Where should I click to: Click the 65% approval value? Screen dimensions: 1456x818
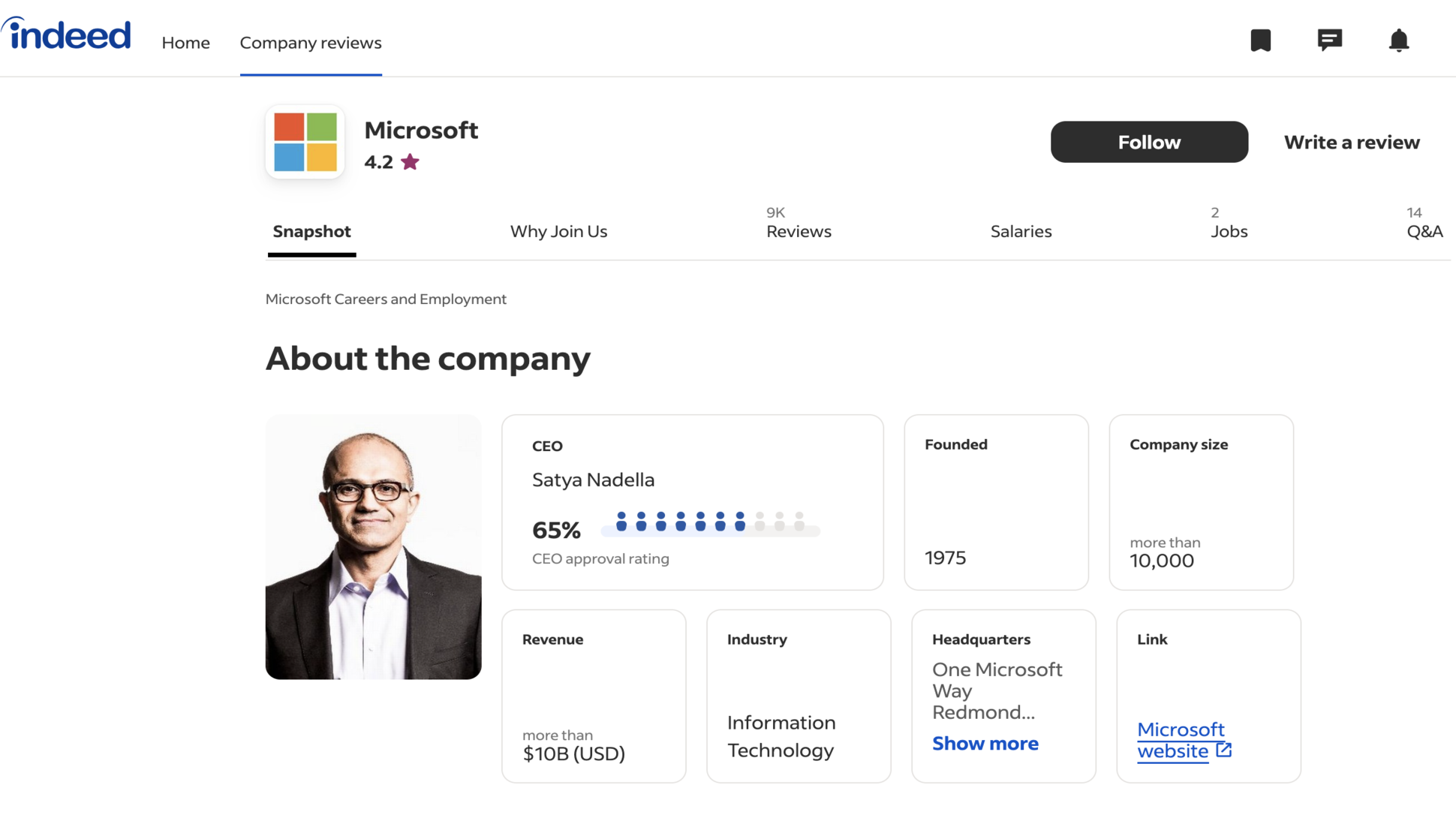click(x=556, y=530)
